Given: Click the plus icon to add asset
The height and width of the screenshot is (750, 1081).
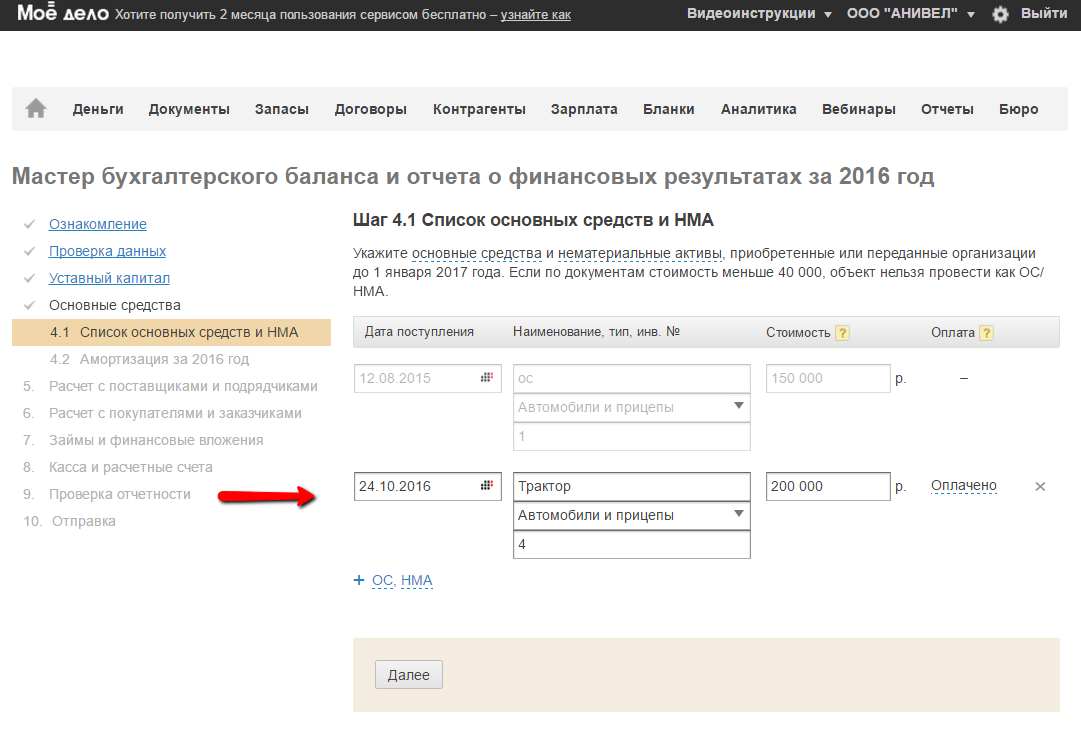Looking at the screenshot, I should pos(359,580).
